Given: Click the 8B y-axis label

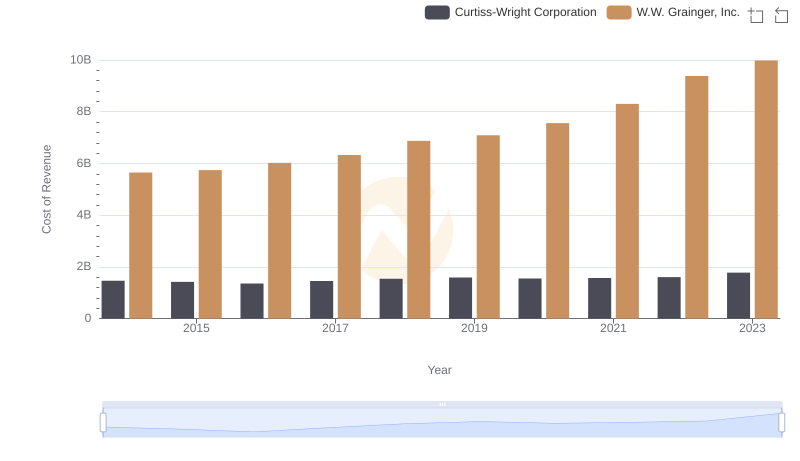Looking at the screenshot, I should pyautogui.click(x=84, y=111).
